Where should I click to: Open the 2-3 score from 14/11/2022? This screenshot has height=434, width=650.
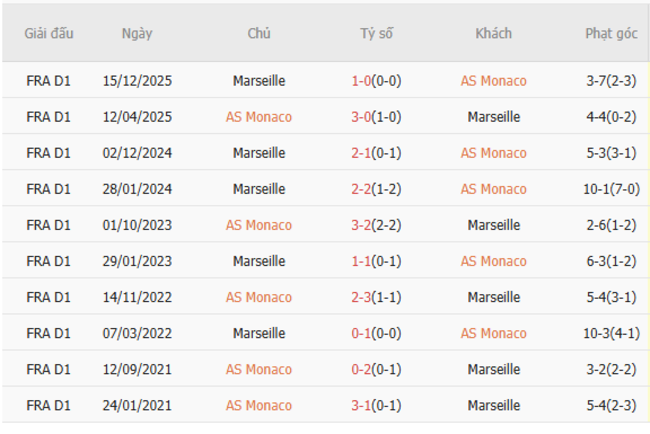(361, 297)
